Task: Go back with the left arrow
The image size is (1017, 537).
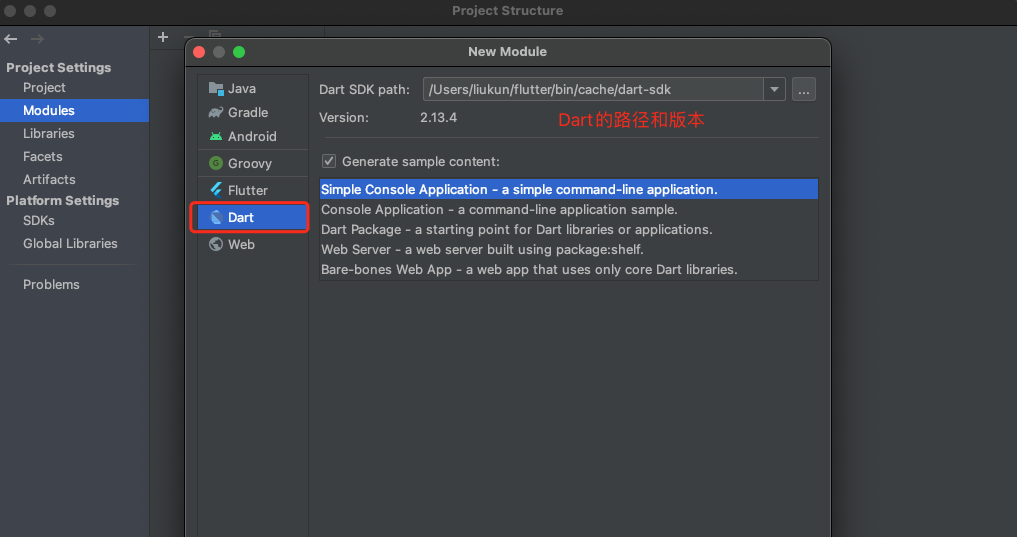Action: pos(11,39)
